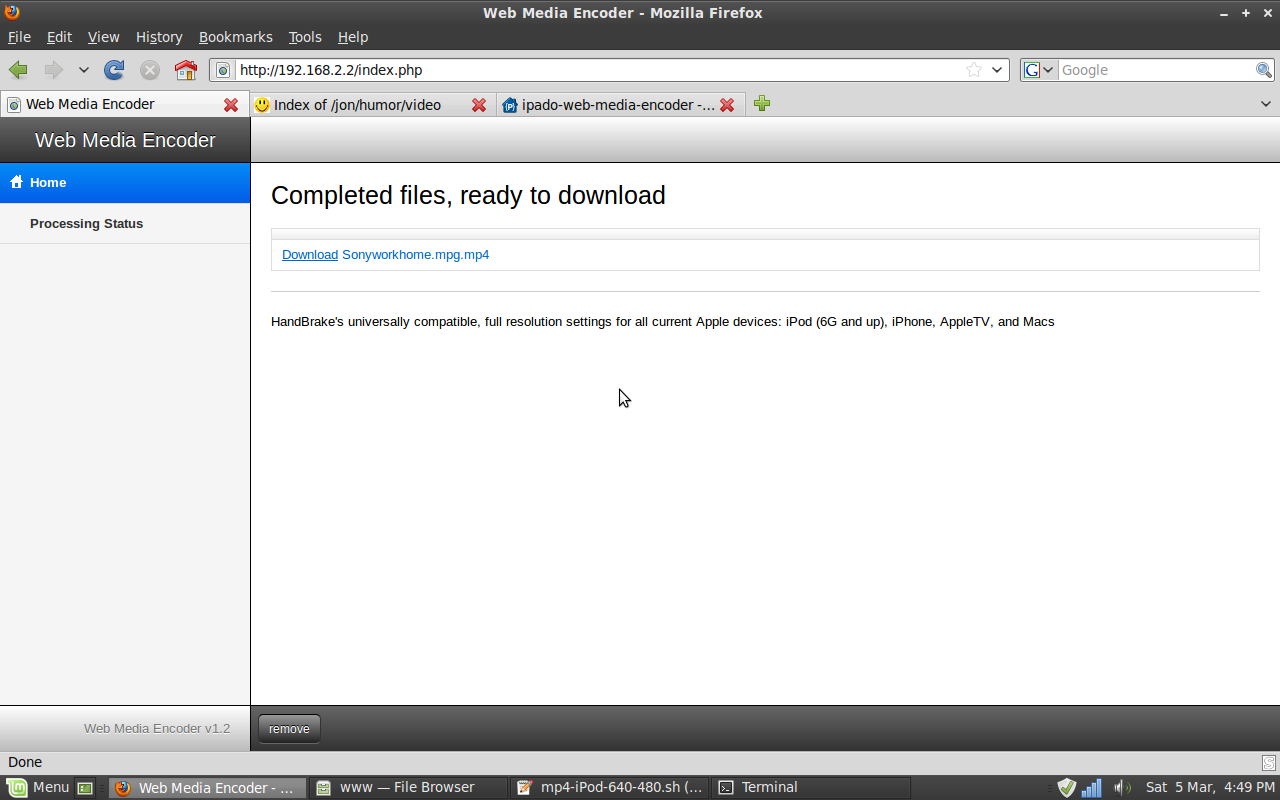The image size is (1280, 800).
Task: Open the URL bar history dropdown
Action: (997, 70)
